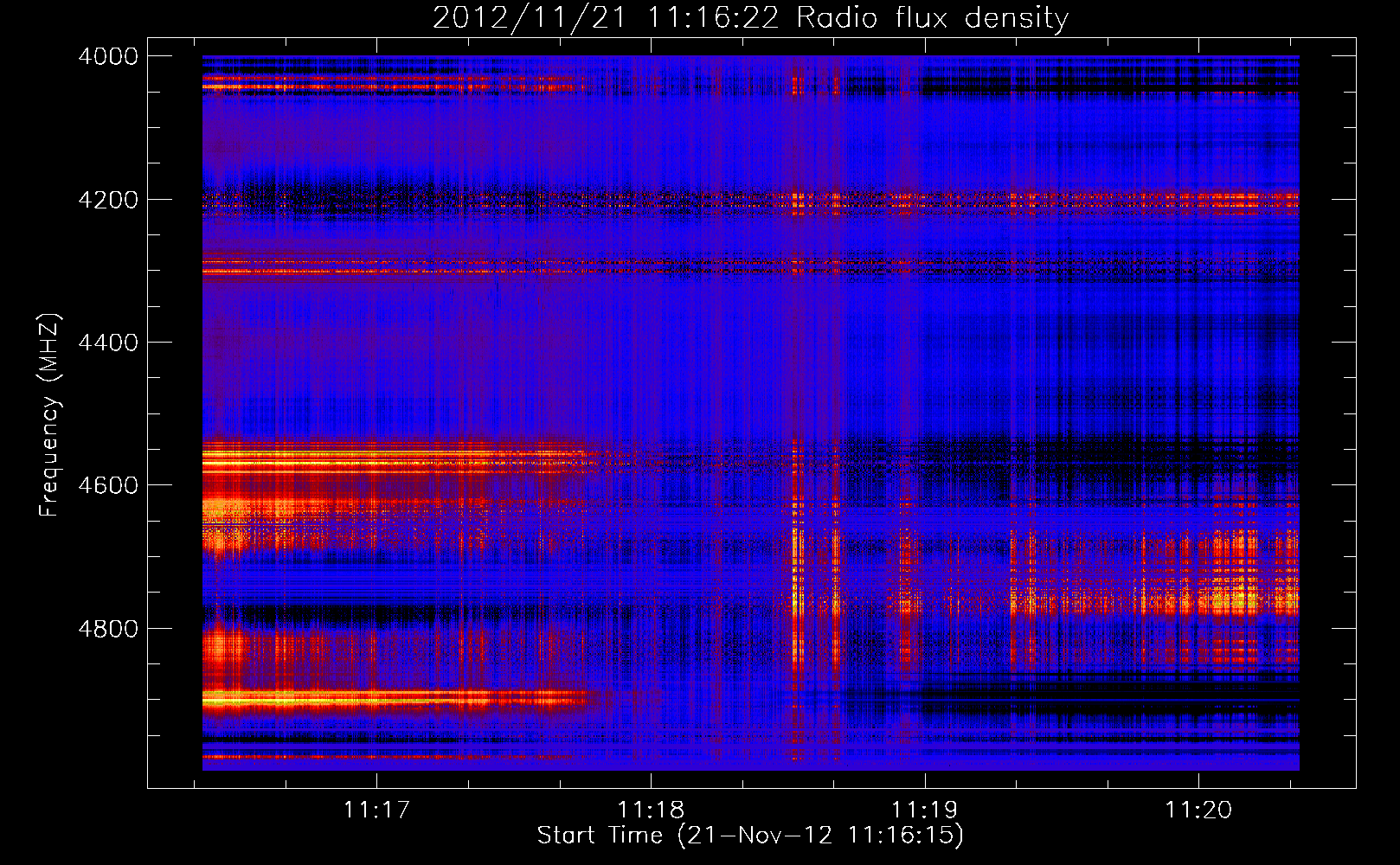Click the 4600 frequency tick label
The width and height of the screenshot is (1400, 865).
click(108, 485)
